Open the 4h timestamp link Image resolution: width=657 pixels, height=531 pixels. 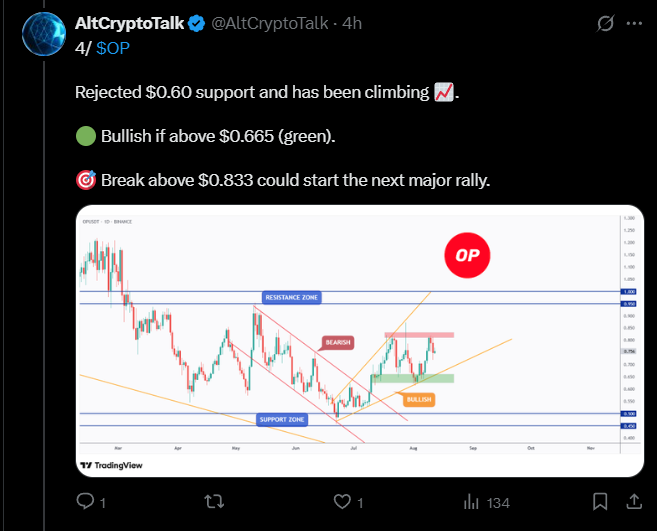tap(352, 23)
